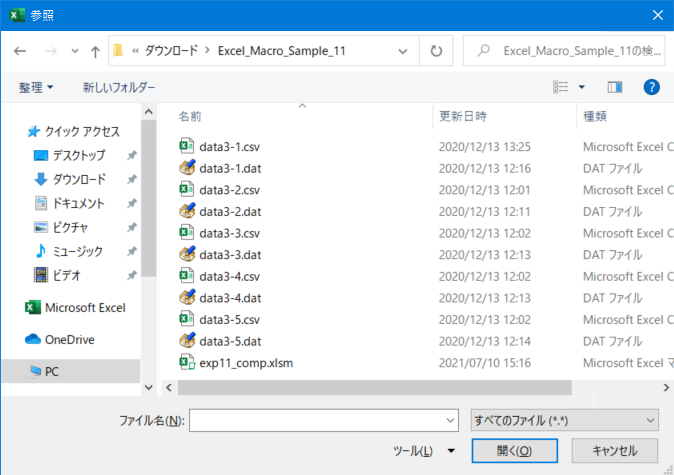Screen dimensions: 674x475
Task: Open the 整理 menu
Action: pos(36,87)
